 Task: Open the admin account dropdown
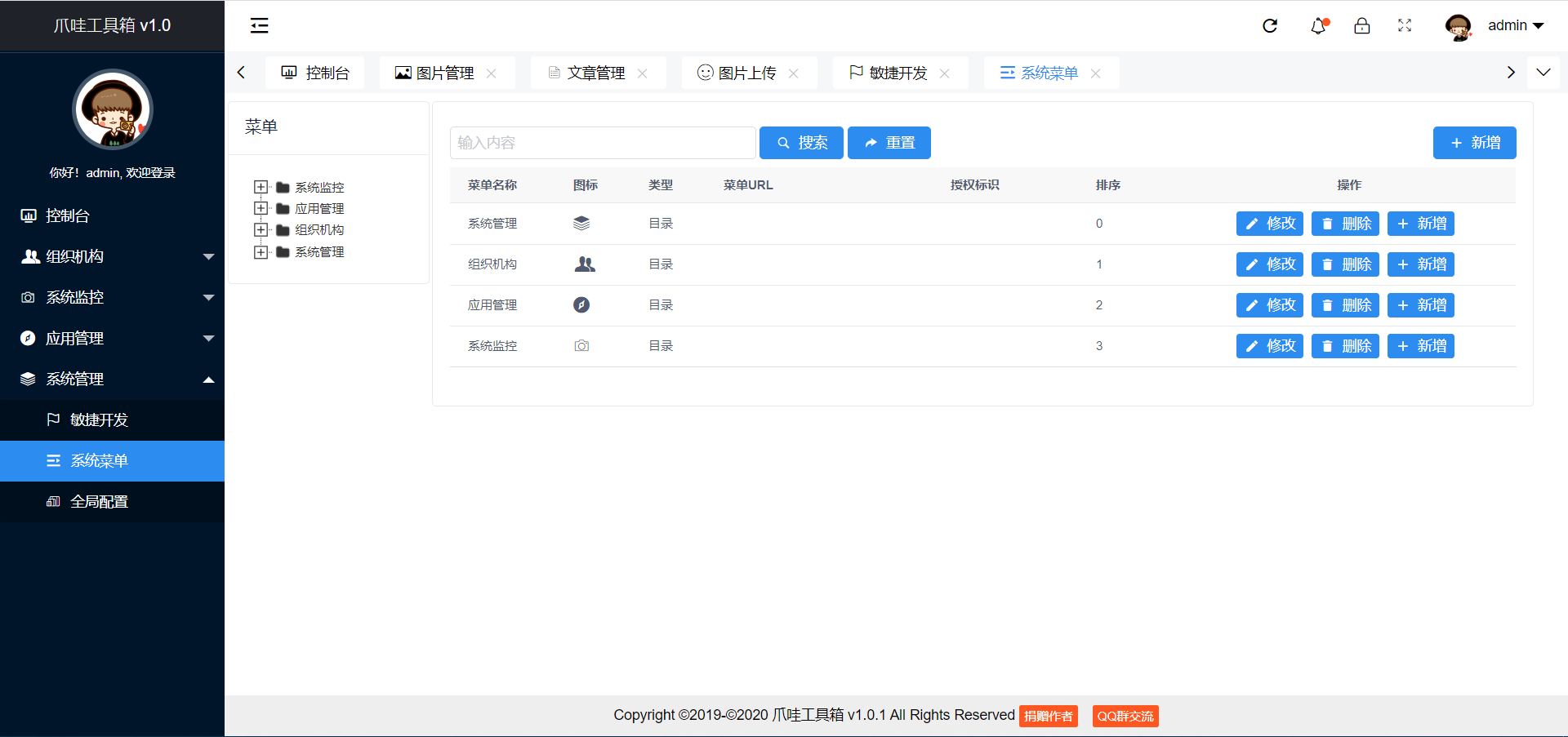coord(1516,25)
